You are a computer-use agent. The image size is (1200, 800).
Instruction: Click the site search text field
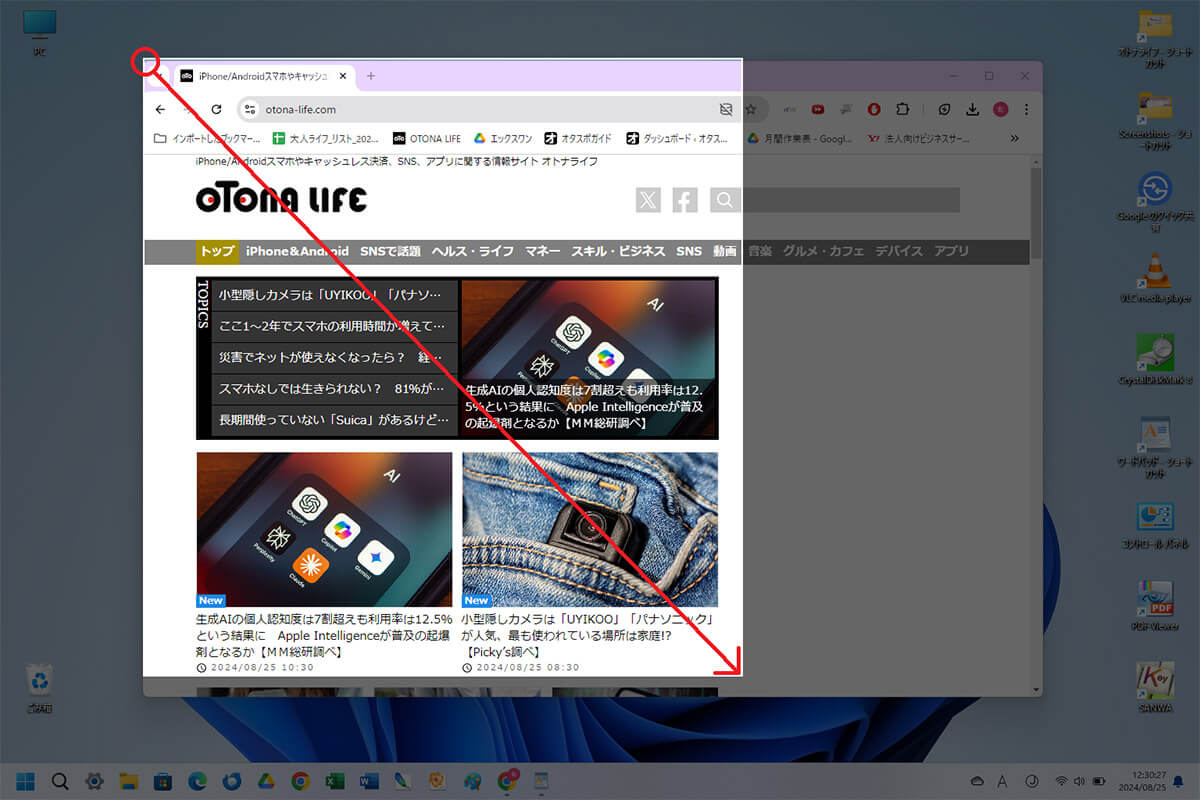pos(849,200)
